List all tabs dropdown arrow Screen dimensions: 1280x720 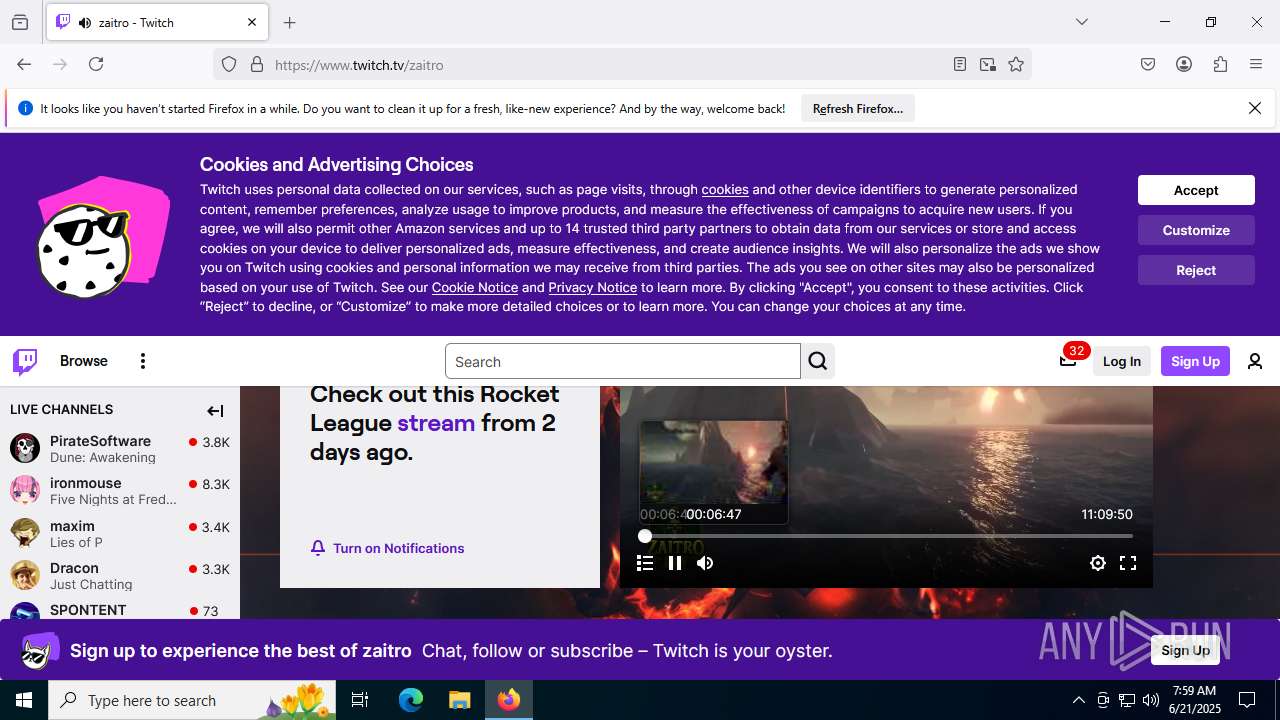(x=1082, y=22)
